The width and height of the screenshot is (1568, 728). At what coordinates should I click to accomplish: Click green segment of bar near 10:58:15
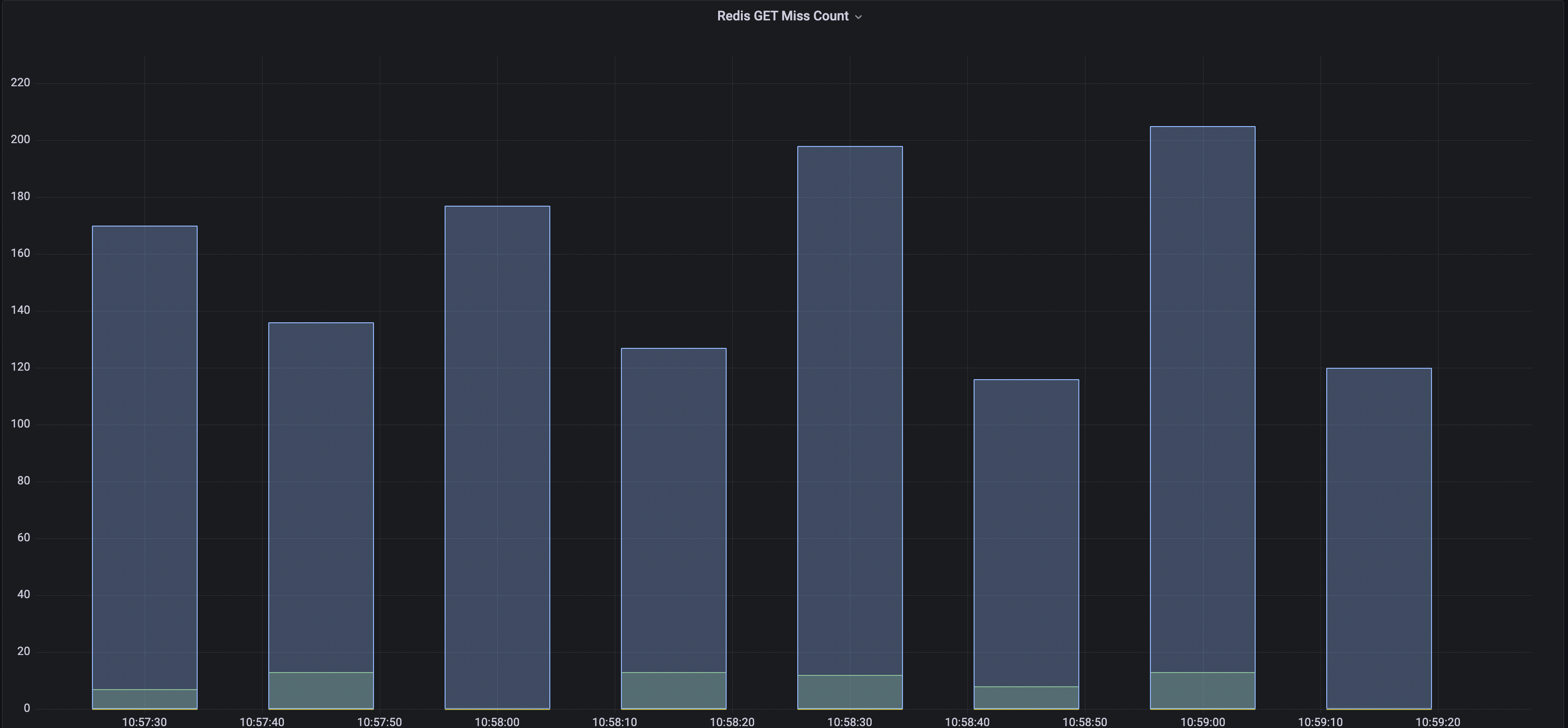pyautogui.click(x=674, y=690)
